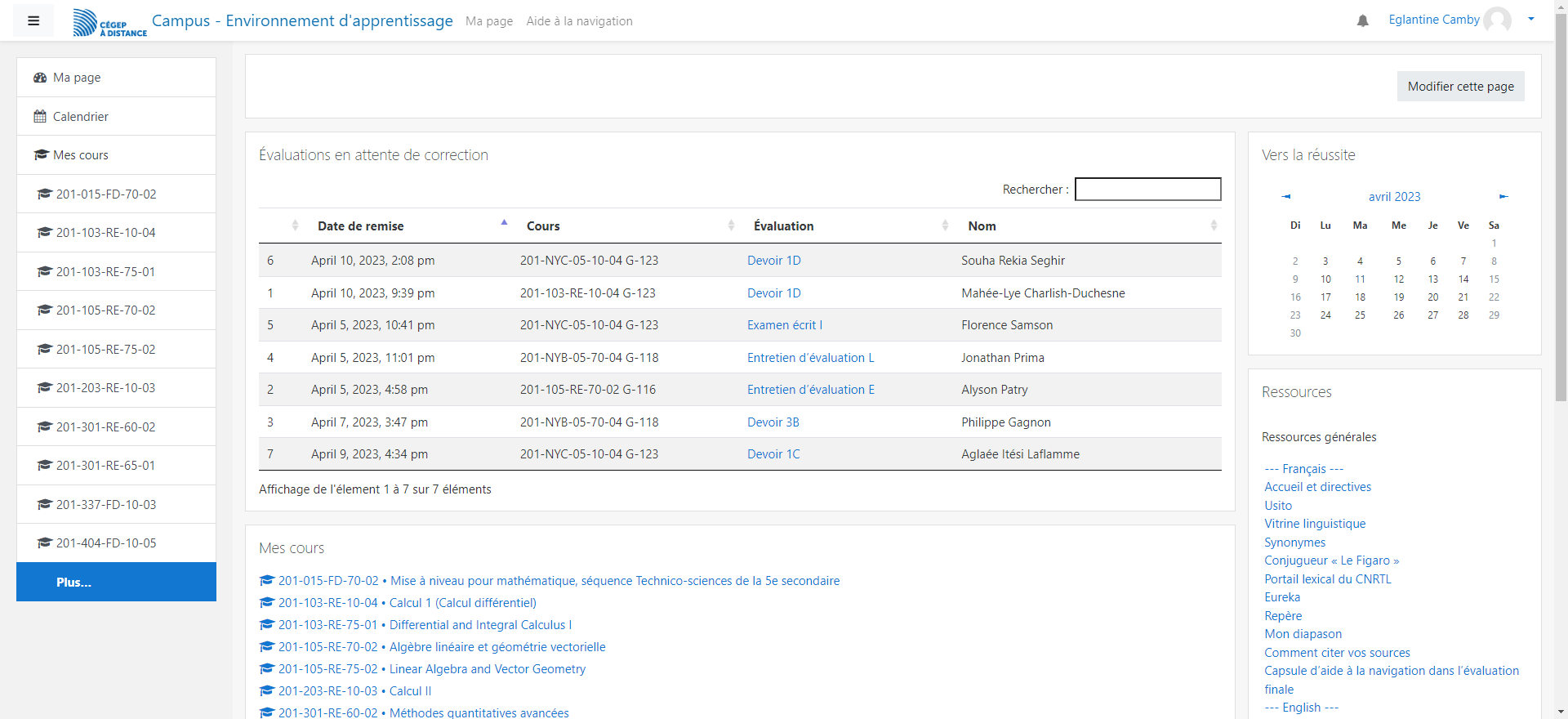
Task: Go to next month in calendar
Action: point(1503,197)
